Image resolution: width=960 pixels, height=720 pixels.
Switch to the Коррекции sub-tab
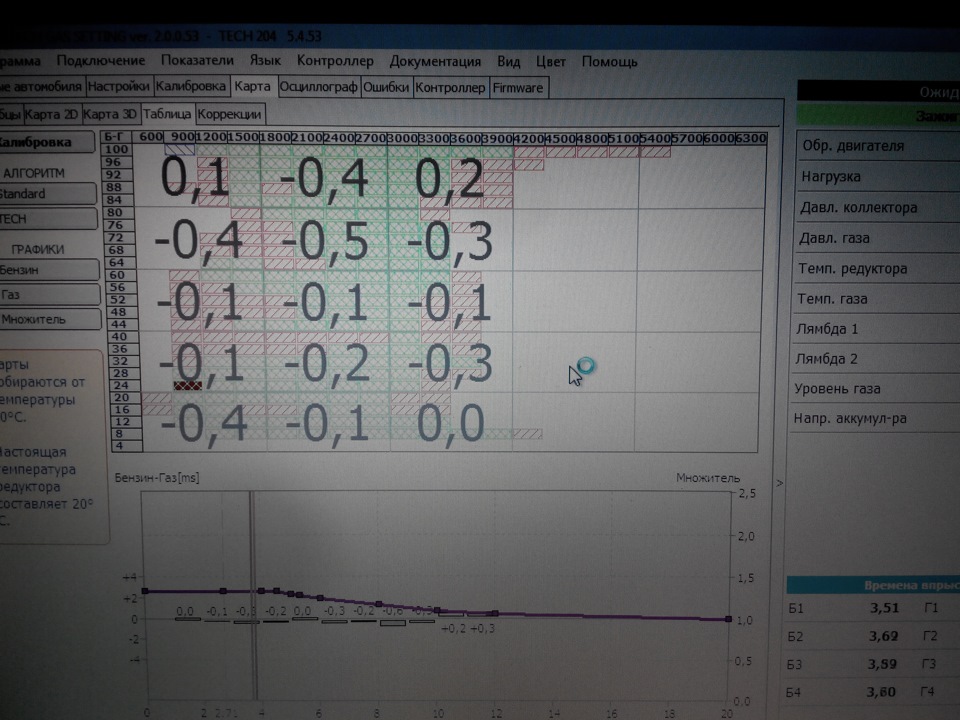(x=230, y=114)
